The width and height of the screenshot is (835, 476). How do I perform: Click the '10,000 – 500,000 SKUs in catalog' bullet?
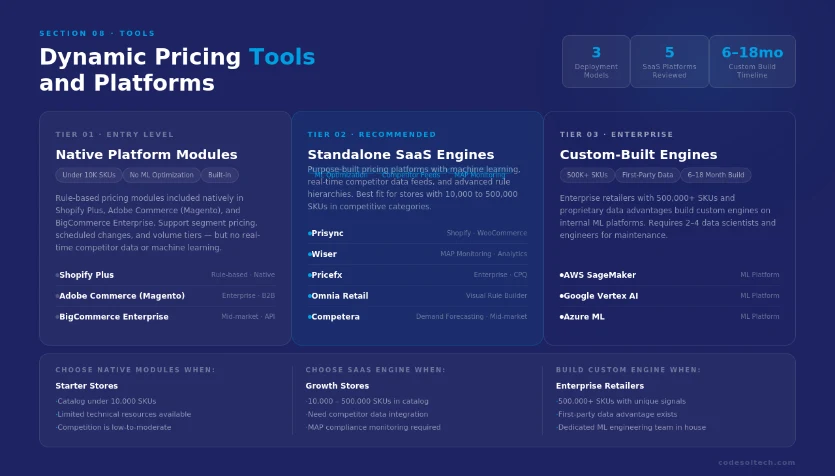pyautogui.click(x=367, y=401)
